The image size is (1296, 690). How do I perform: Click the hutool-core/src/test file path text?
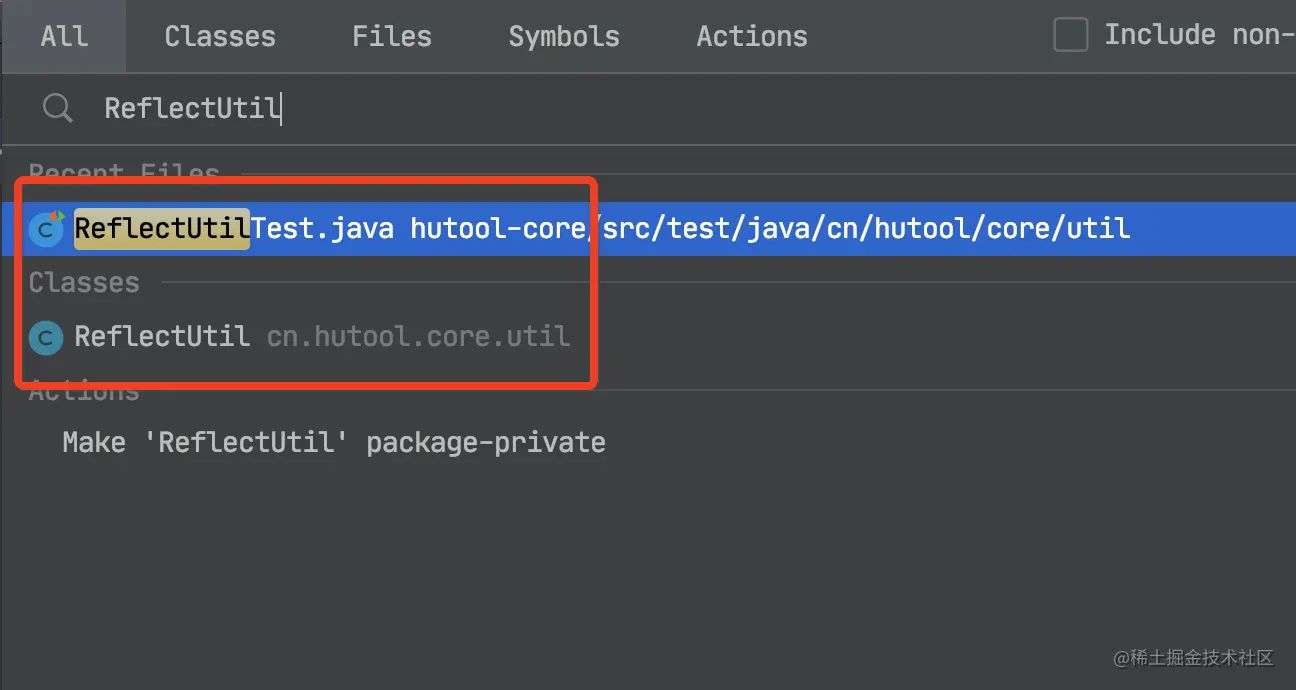pyautogui.click(x=770, y=229)
